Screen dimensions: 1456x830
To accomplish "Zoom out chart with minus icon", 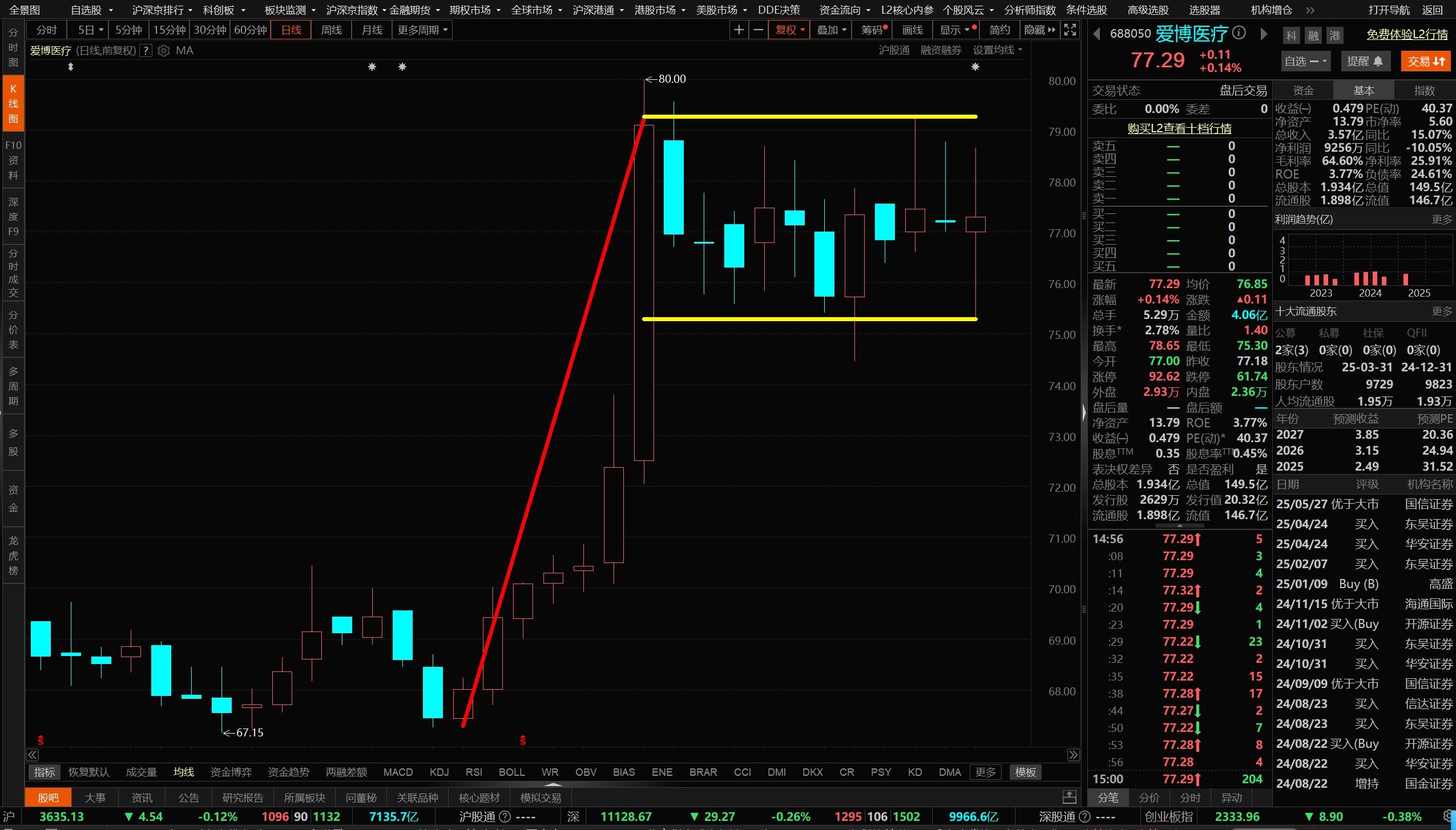I will 758,30.
